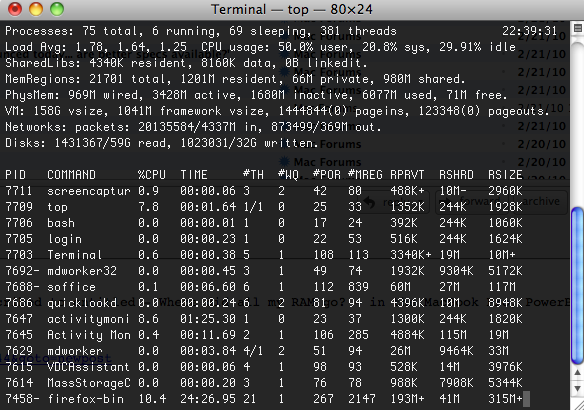Click the screencaptur process name
The width and height of the screenshot is (584, 410).
click(x=89, y=191)
